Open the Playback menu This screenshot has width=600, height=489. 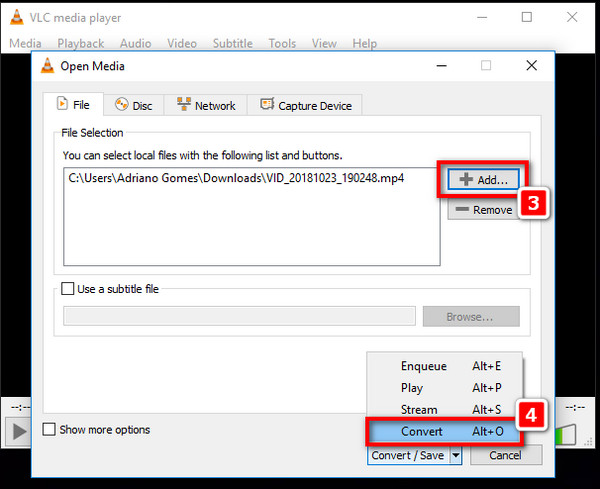coord(81,43)
